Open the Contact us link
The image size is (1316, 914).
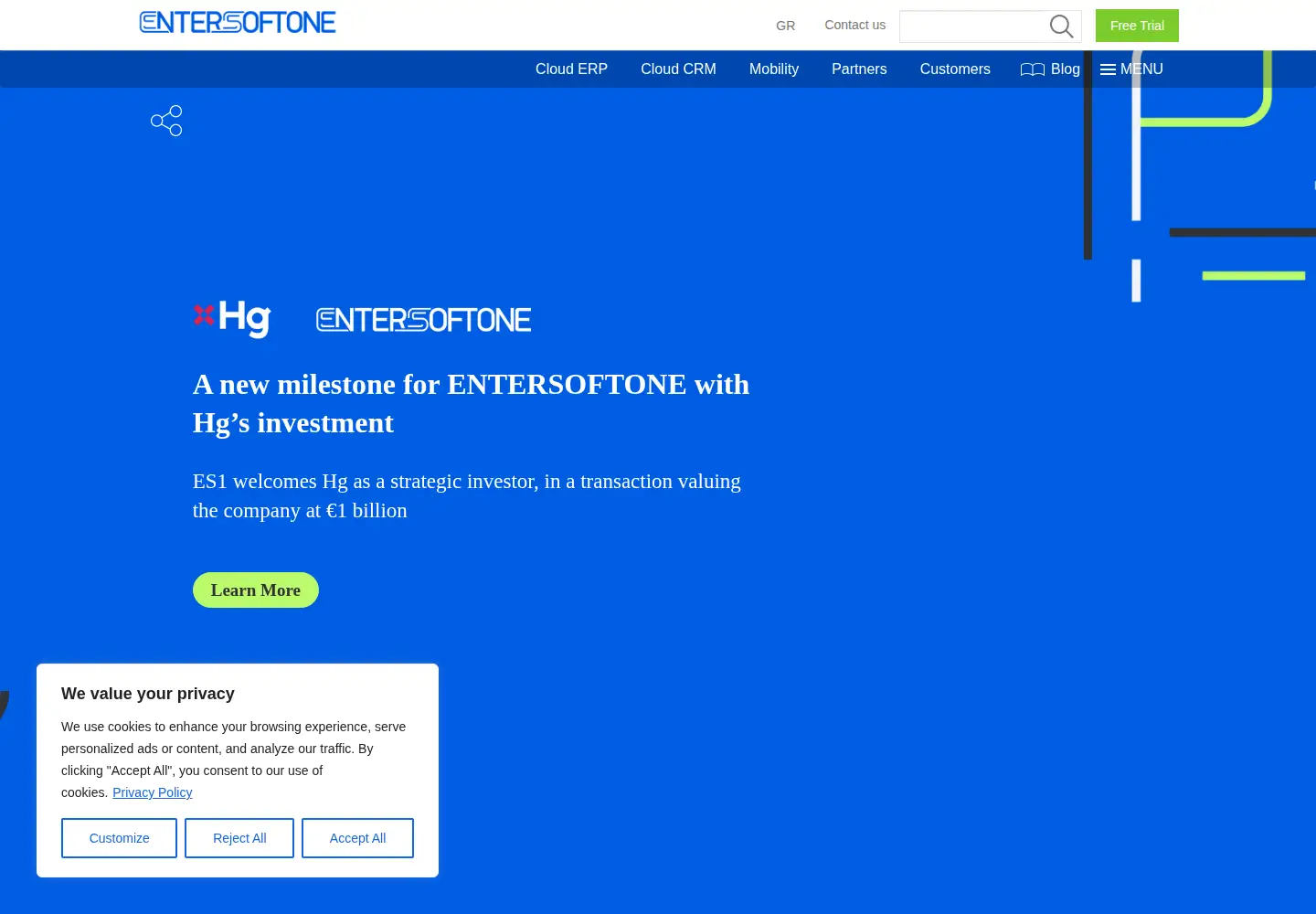[855, 25]
